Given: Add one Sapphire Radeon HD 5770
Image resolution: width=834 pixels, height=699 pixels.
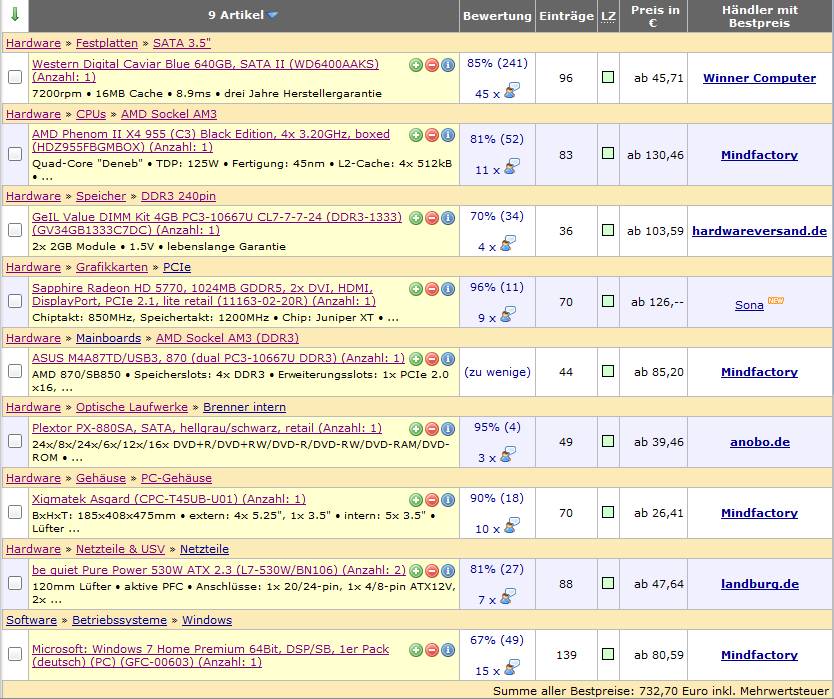Looking at the screenshot, I should tap(416, 289).
